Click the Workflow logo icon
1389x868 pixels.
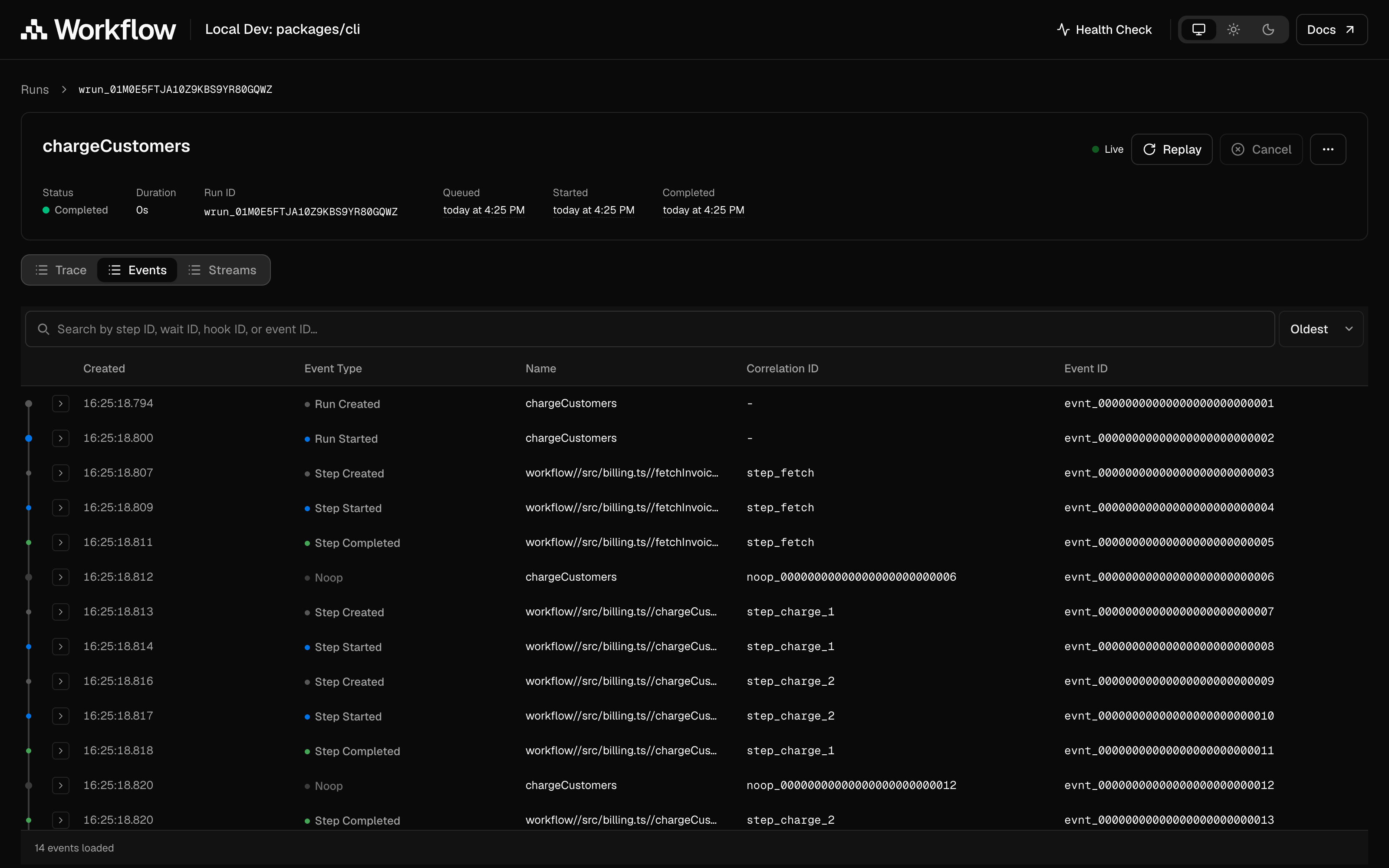point(34,29)
